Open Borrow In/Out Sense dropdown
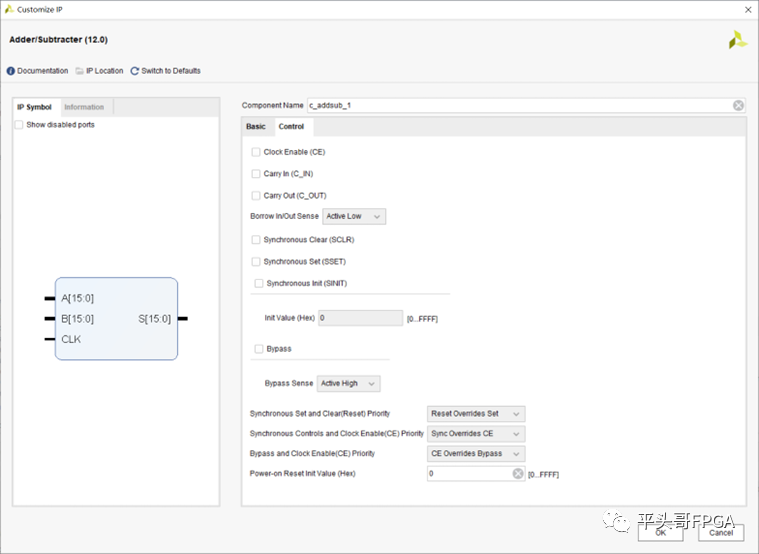Image resolution: width=759 pixels, height=554 pixels. pos(354,216)
